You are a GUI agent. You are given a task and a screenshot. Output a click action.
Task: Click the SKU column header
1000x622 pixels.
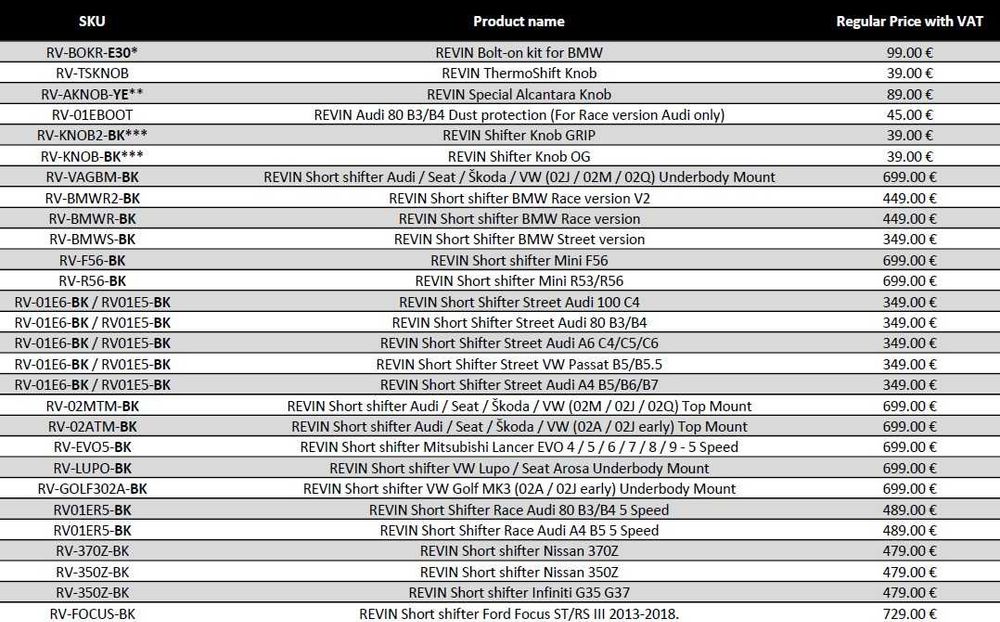click(92, 21)
